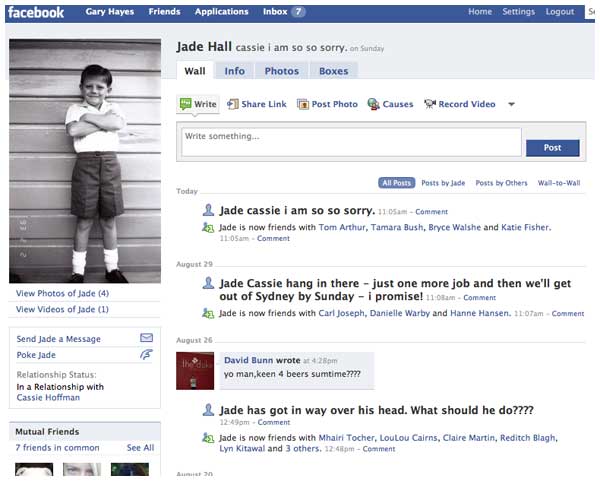
Task: Click the Causes icon
Action: click(x=374, y=104)
